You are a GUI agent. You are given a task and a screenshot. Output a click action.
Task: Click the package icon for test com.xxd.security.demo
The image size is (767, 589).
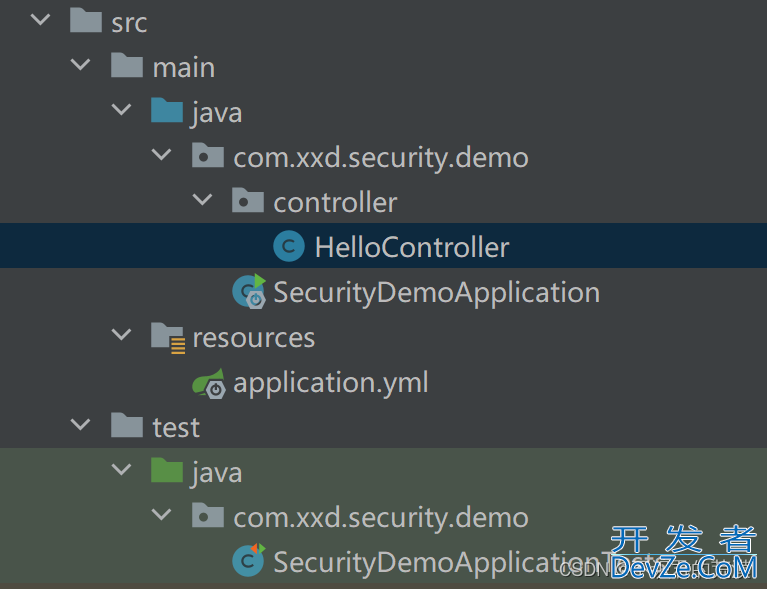tap(208, 515)
